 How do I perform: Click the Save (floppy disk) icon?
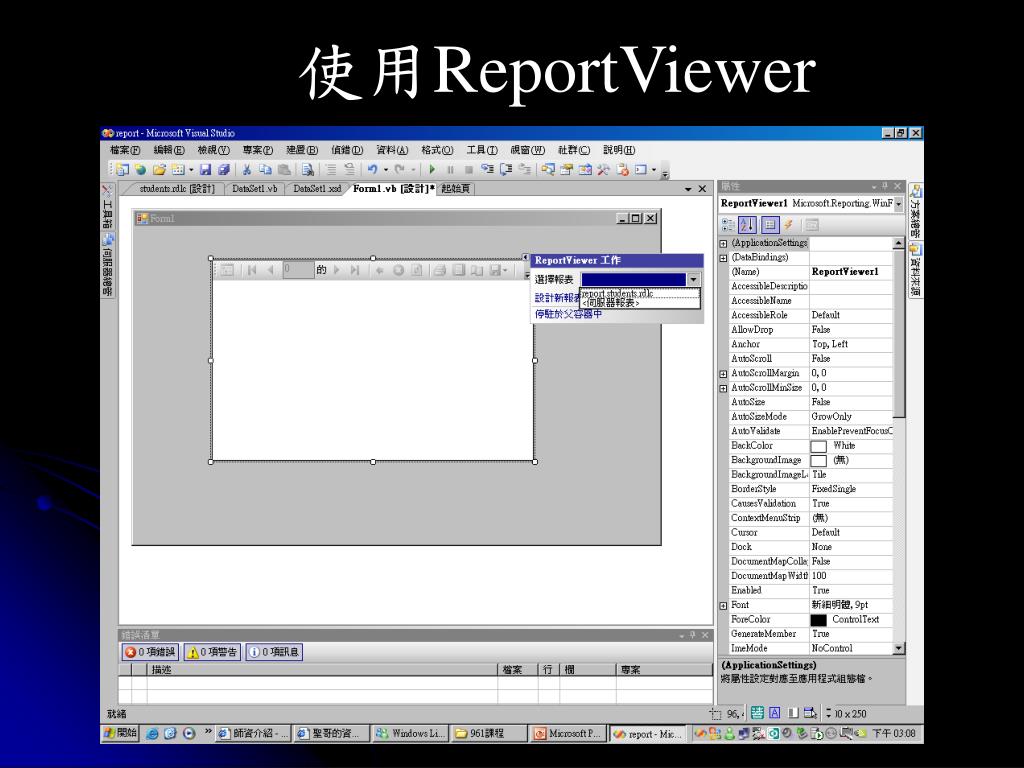205,170
